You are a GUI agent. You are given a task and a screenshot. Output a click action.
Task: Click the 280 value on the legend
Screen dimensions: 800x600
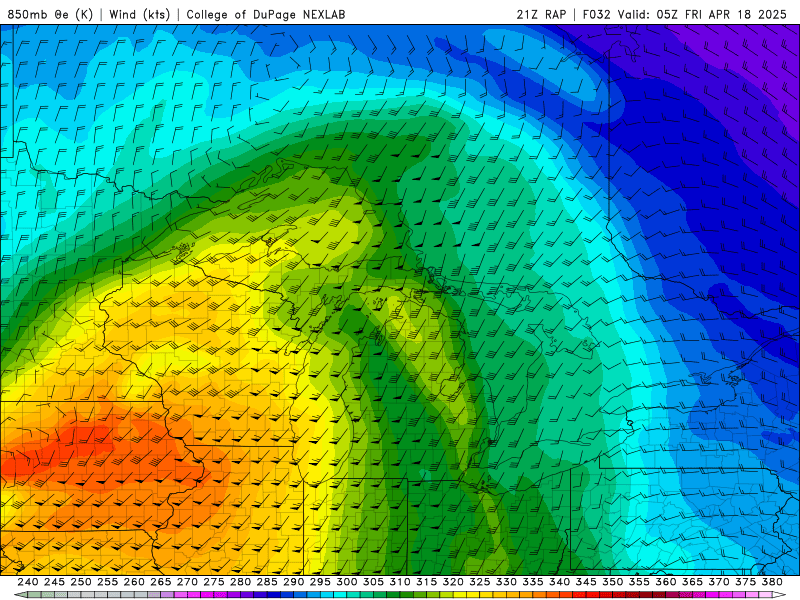pos(240,582)
